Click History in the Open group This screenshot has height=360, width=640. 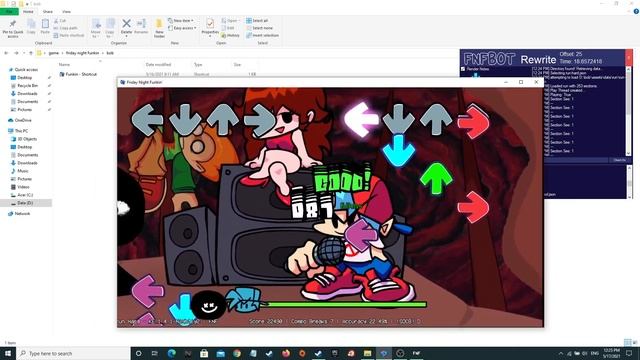tap(230, 36)
